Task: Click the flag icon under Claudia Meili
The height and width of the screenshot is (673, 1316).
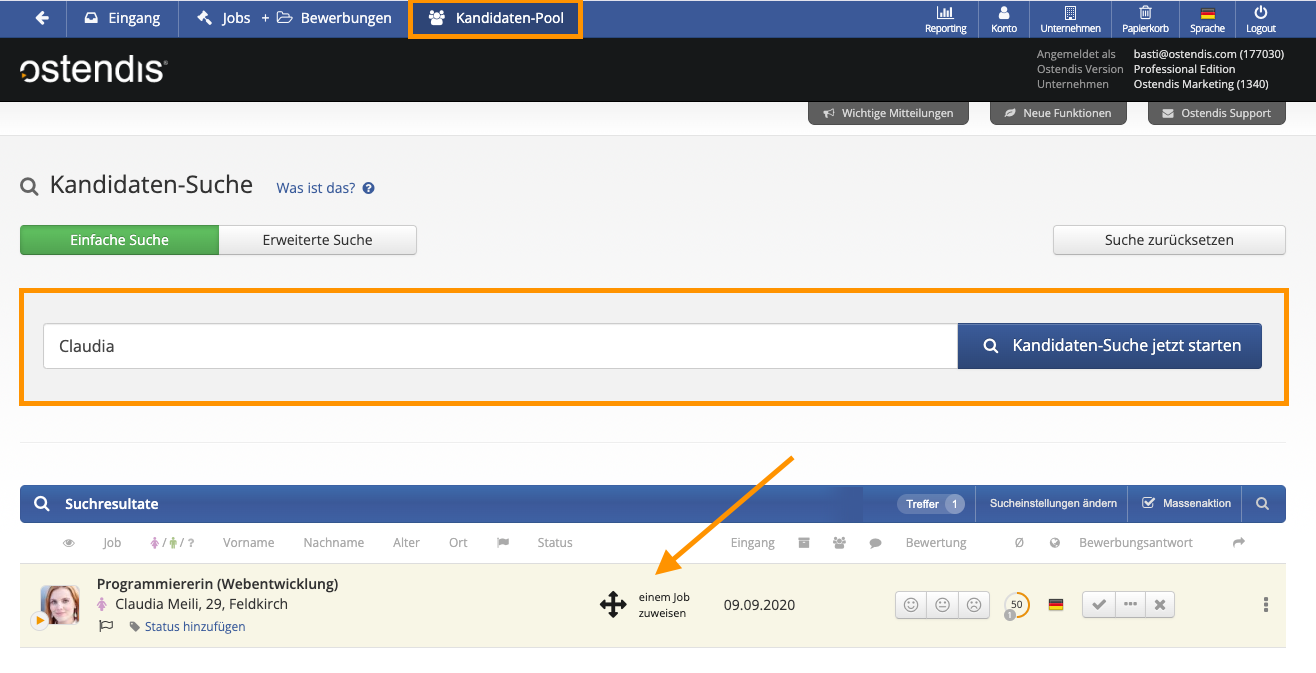Action: (x=106, y=626)
